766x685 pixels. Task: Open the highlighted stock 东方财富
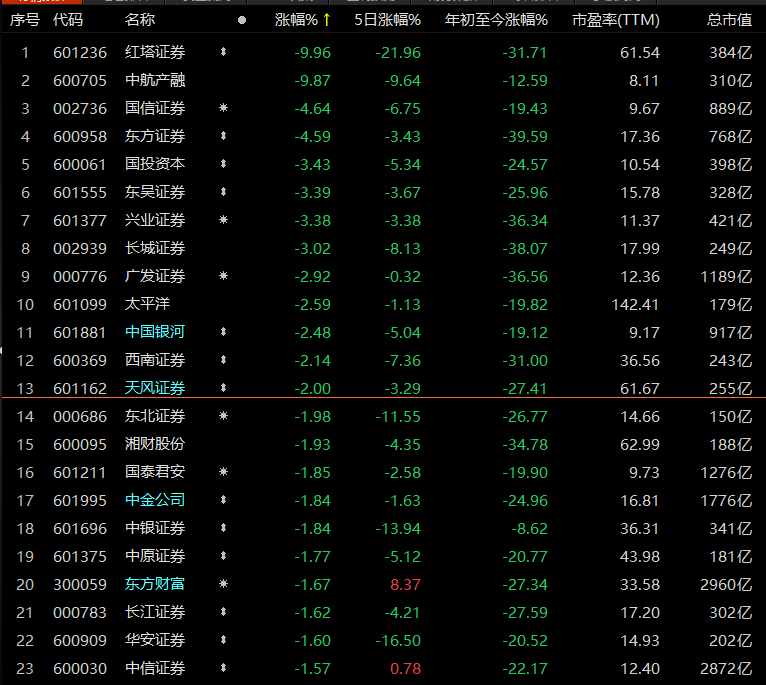[x=155, y=584]
